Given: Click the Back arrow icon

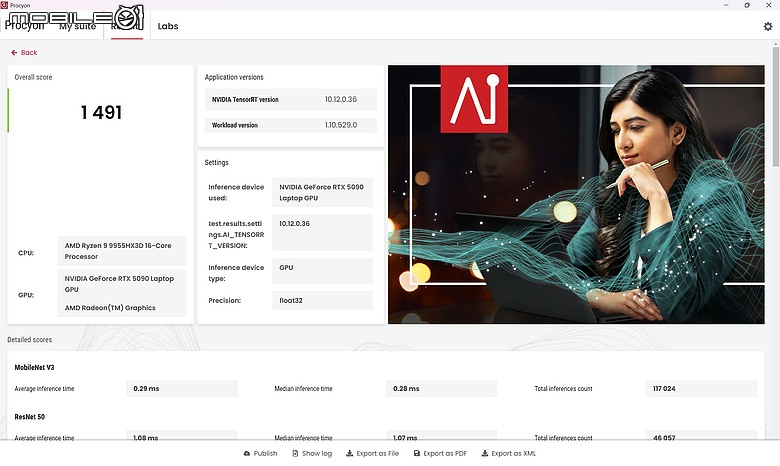Looking at the screenshot, I should pyautogui.click(x=14, y=52).
